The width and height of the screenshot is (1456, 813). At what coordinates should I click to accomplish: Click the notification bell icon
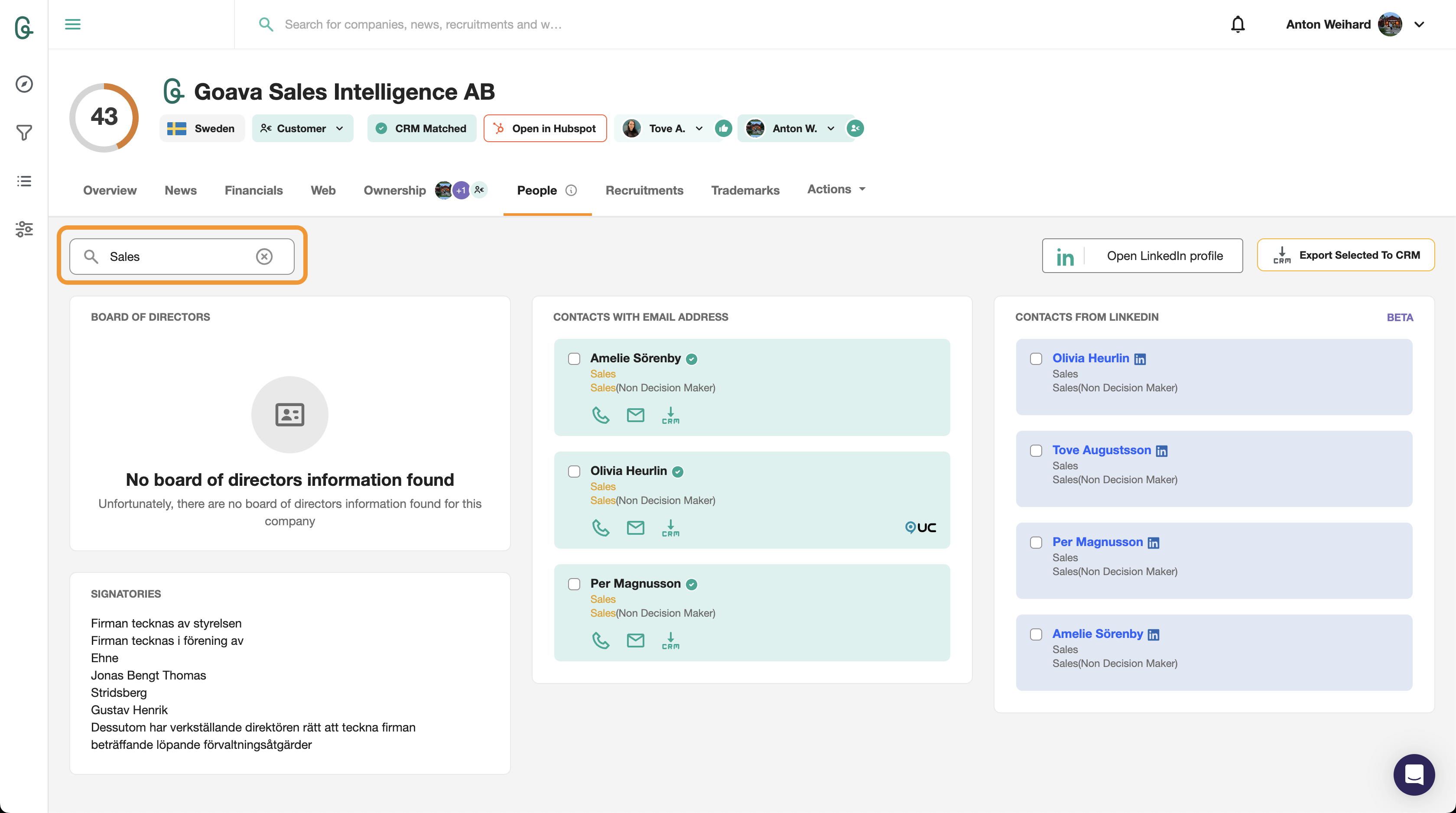pyautogui.click(x=1237, y=24)
